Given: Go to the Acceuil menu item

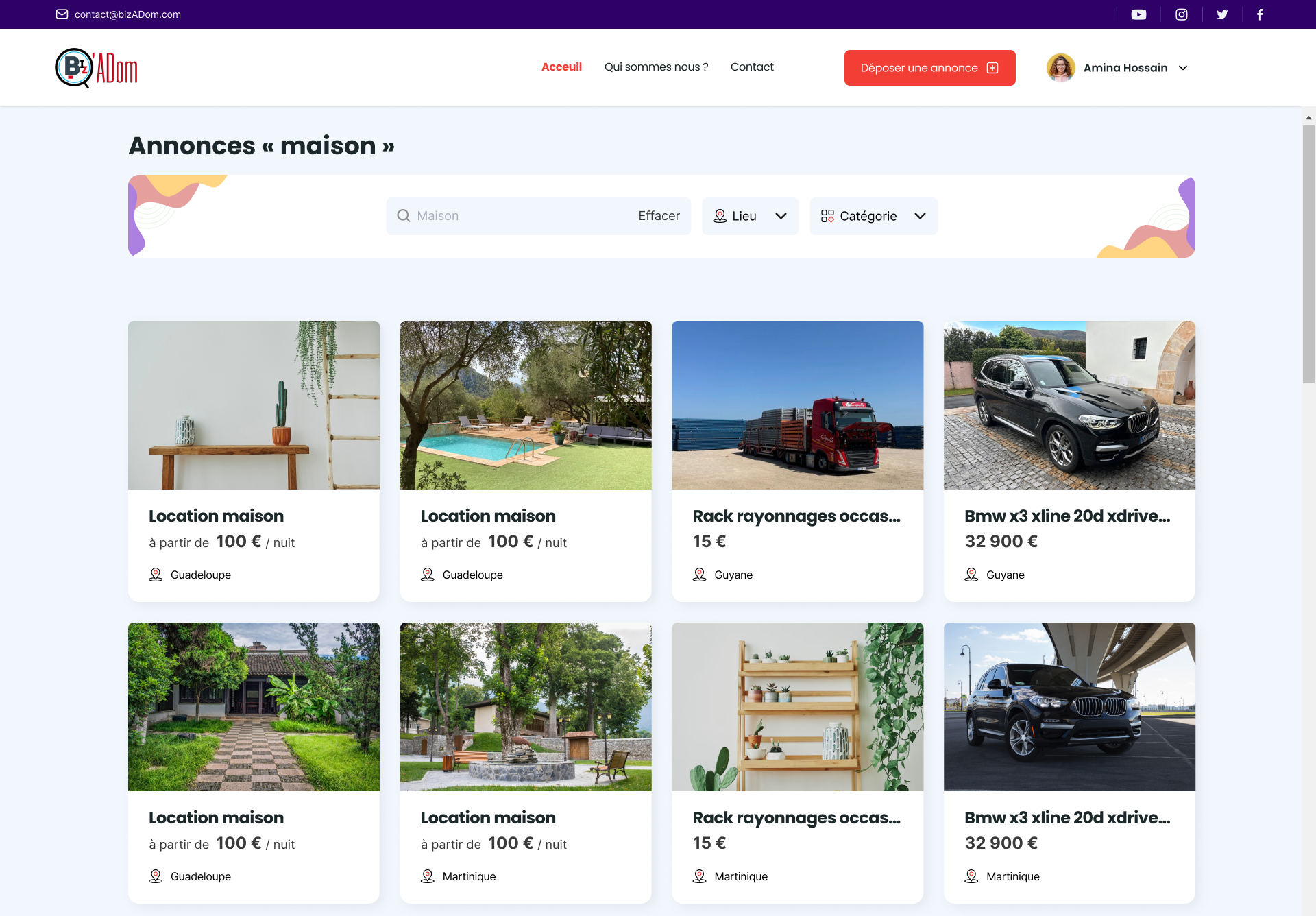Looking at the screenshot, I should pyautogui.click(x=561, y=67).
